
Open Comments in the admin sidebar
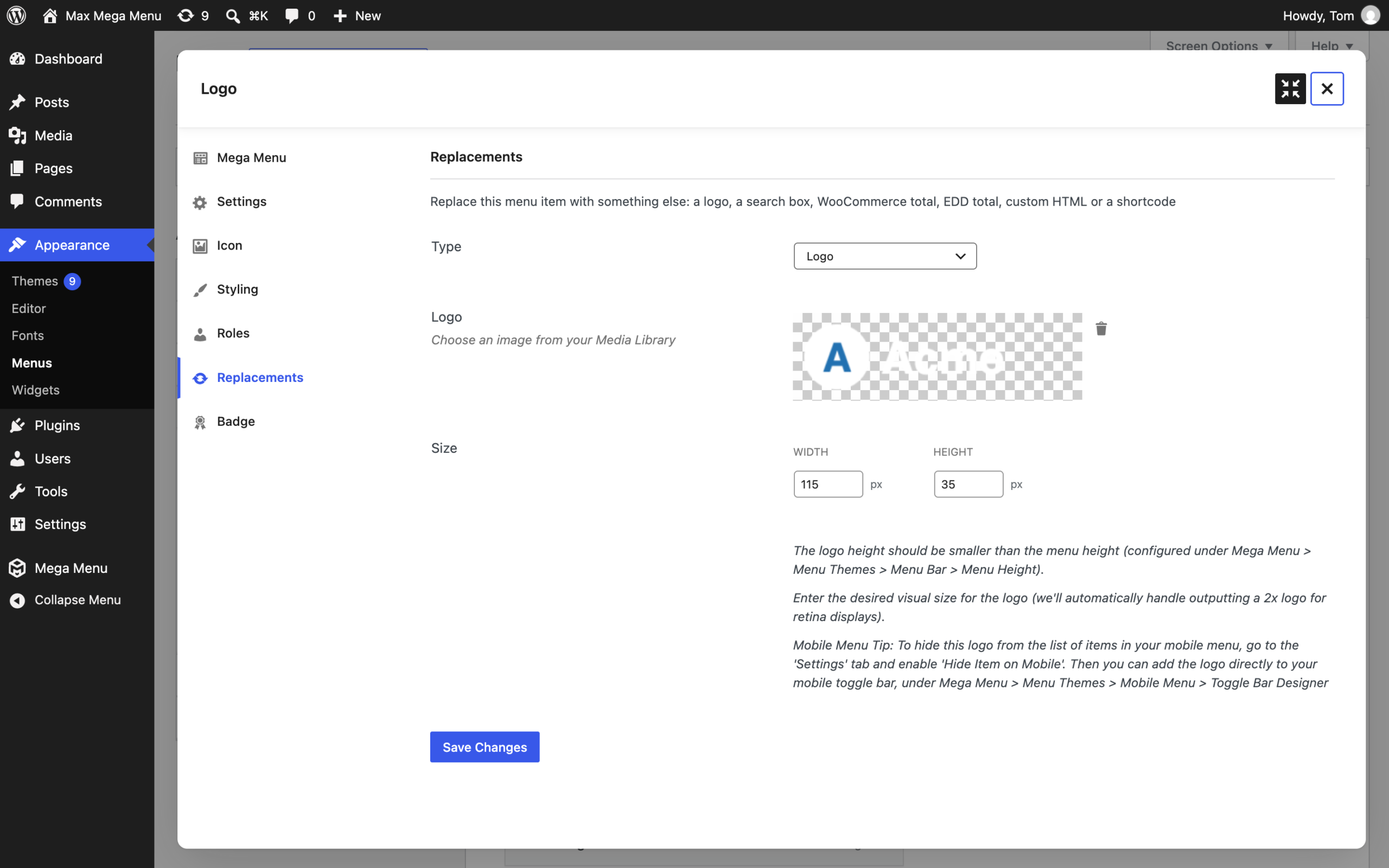[x=77, y=201]
